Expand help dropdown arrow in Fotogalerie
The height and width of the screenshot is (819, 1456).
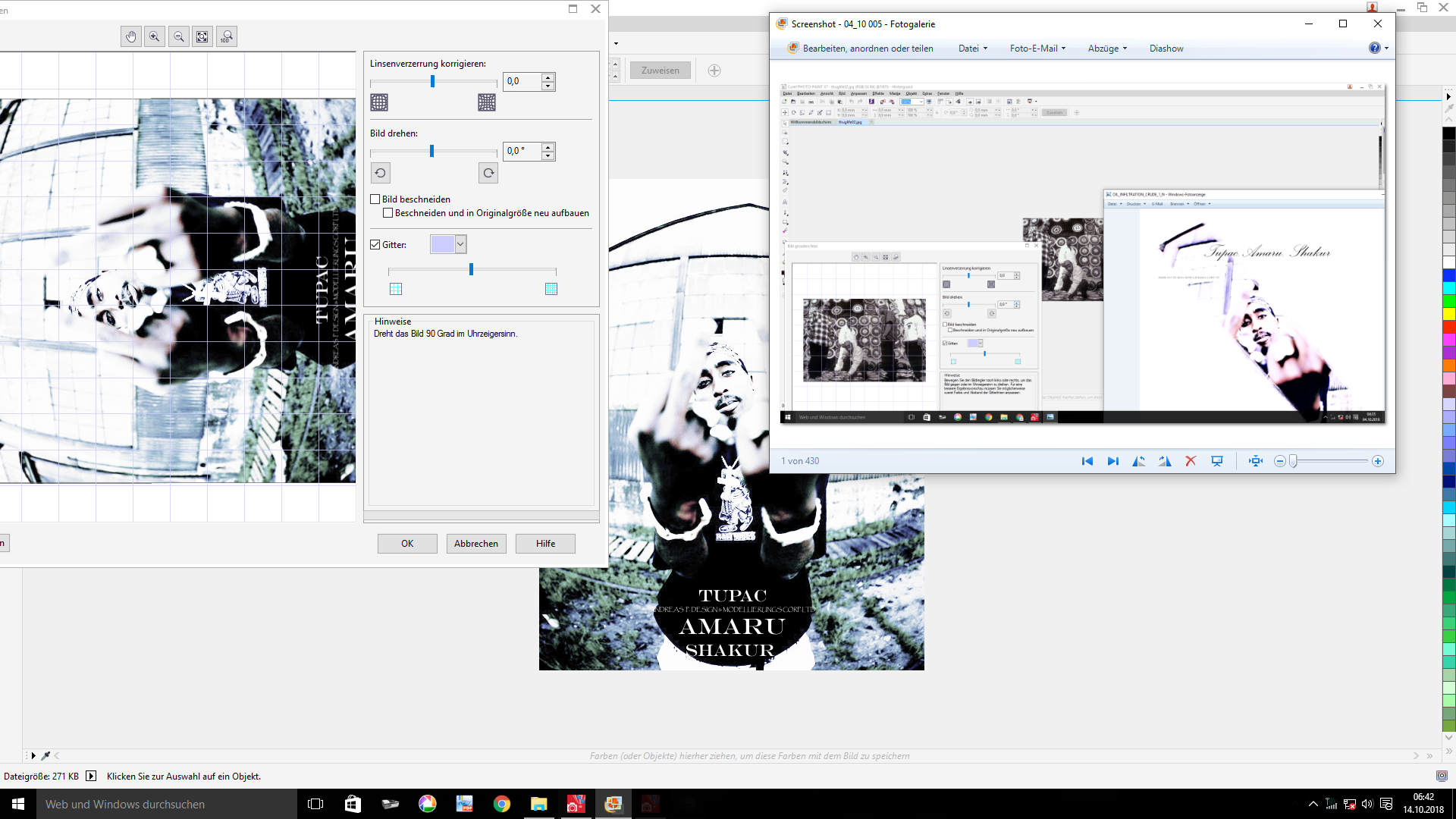[x=1387, y=49]
